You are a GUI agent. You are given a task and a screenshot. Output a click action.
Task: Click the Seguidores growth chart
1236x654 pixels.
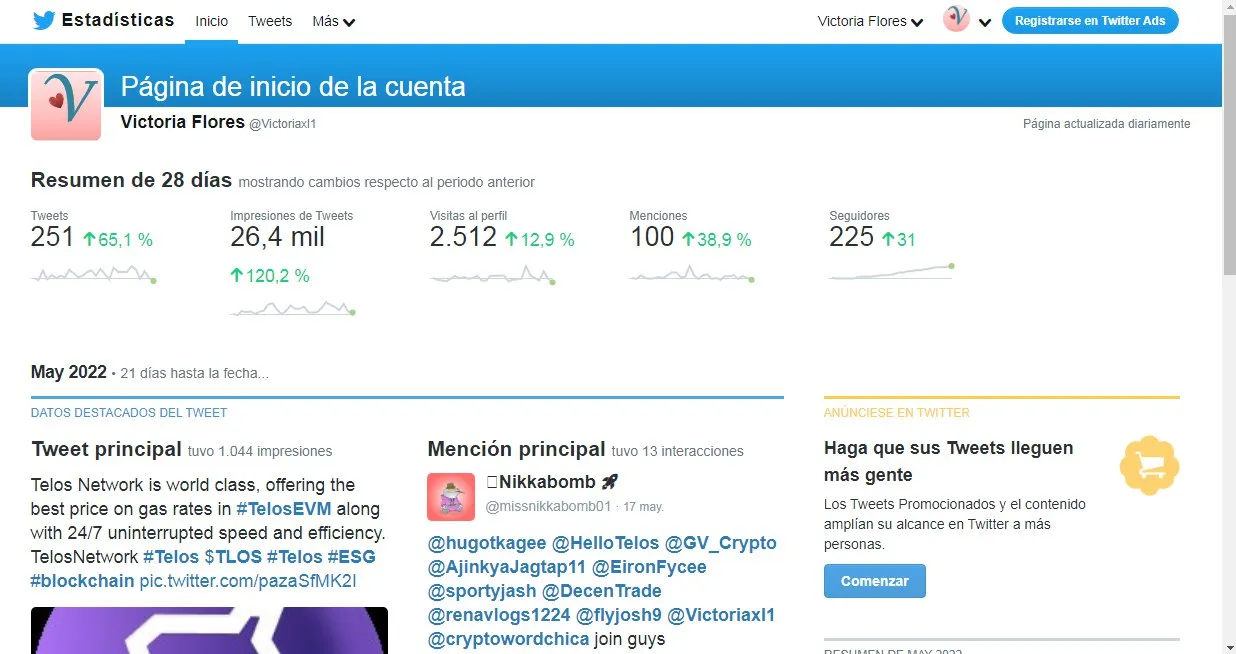click(x=892, y=271)
